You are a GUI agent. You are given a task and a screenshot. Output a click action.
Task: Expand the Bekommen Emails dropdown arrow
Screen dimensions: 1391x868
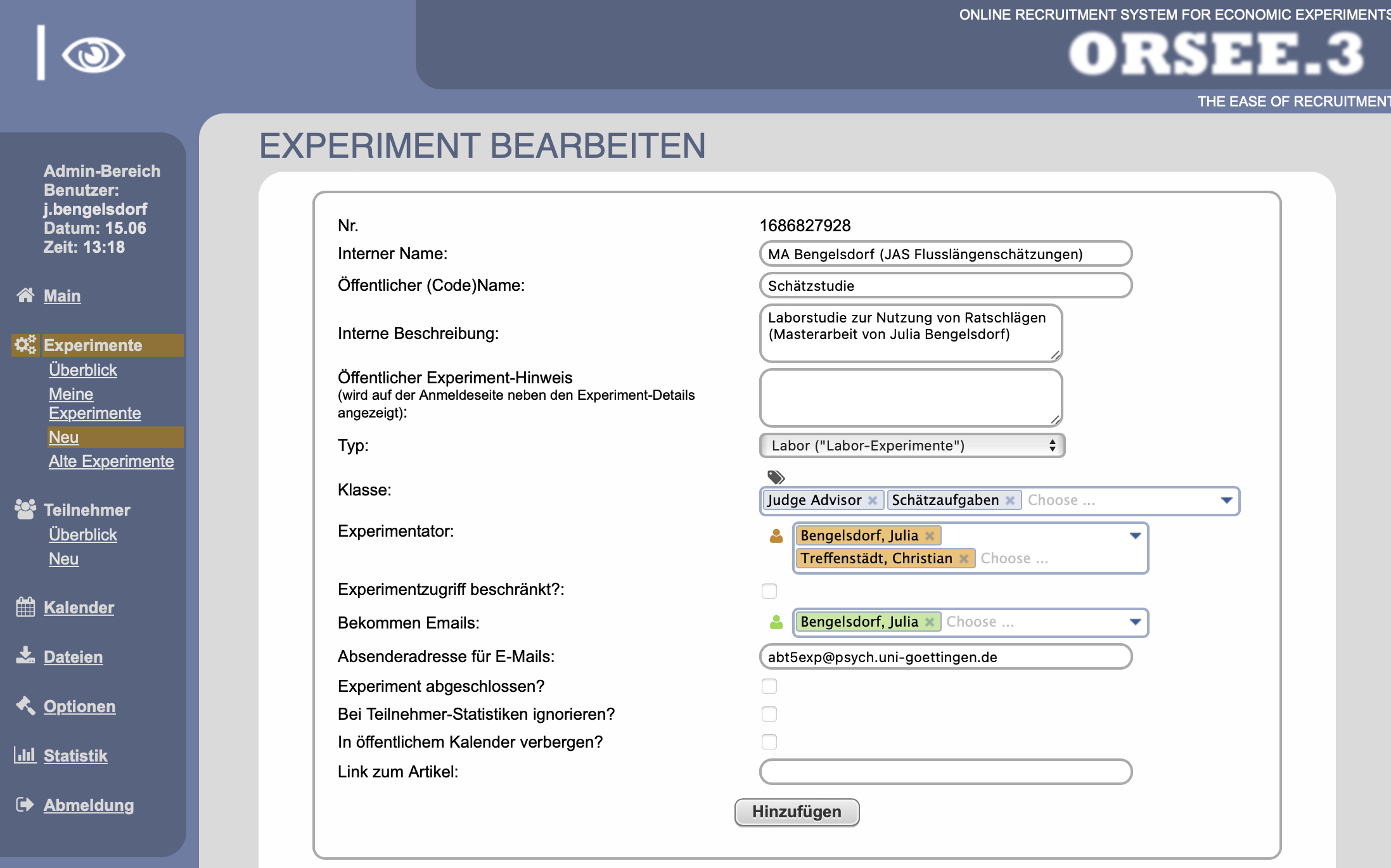tap(1135, 622)
